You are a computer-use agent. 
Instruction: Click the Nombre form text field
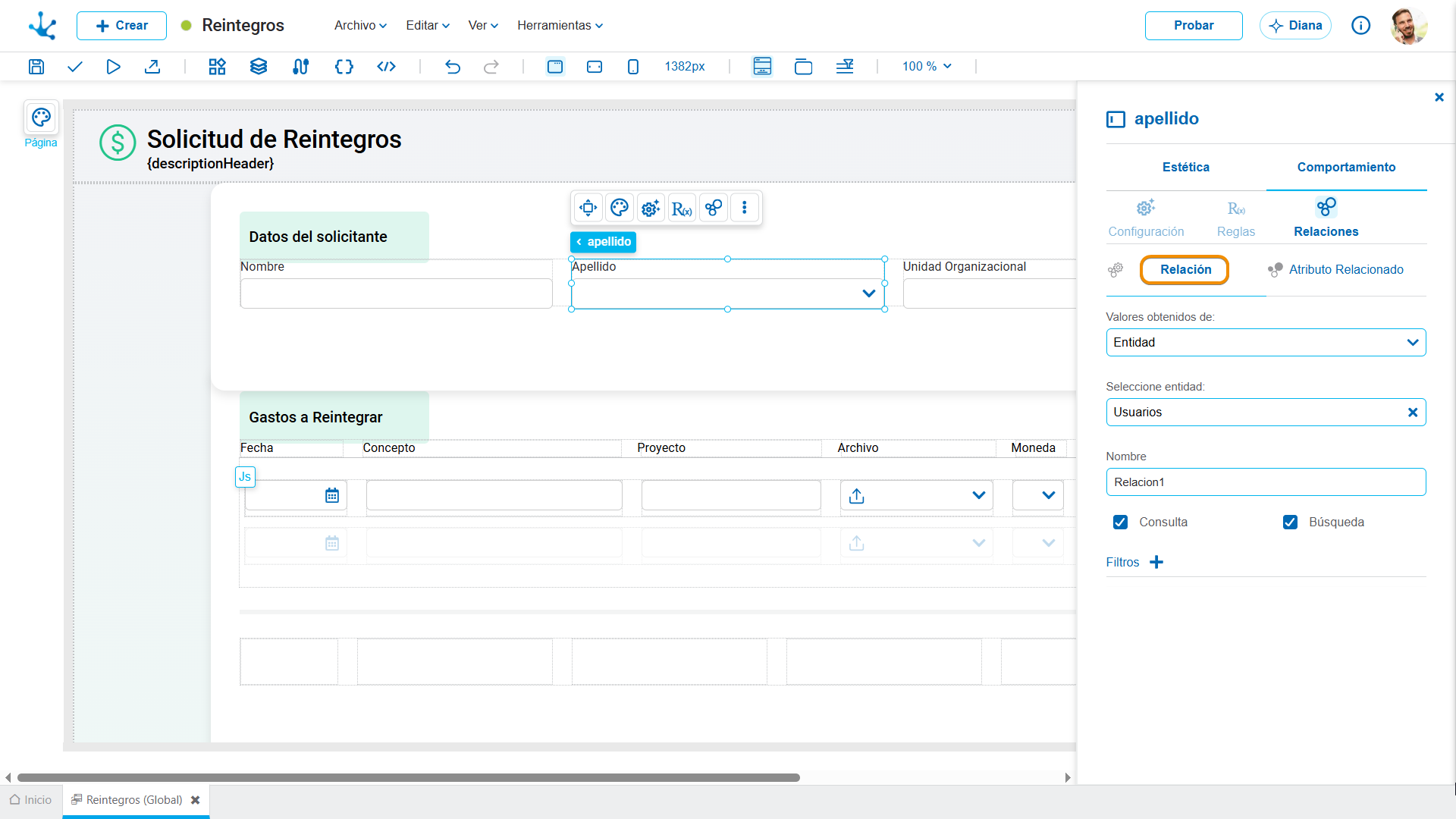click(396, 293)
